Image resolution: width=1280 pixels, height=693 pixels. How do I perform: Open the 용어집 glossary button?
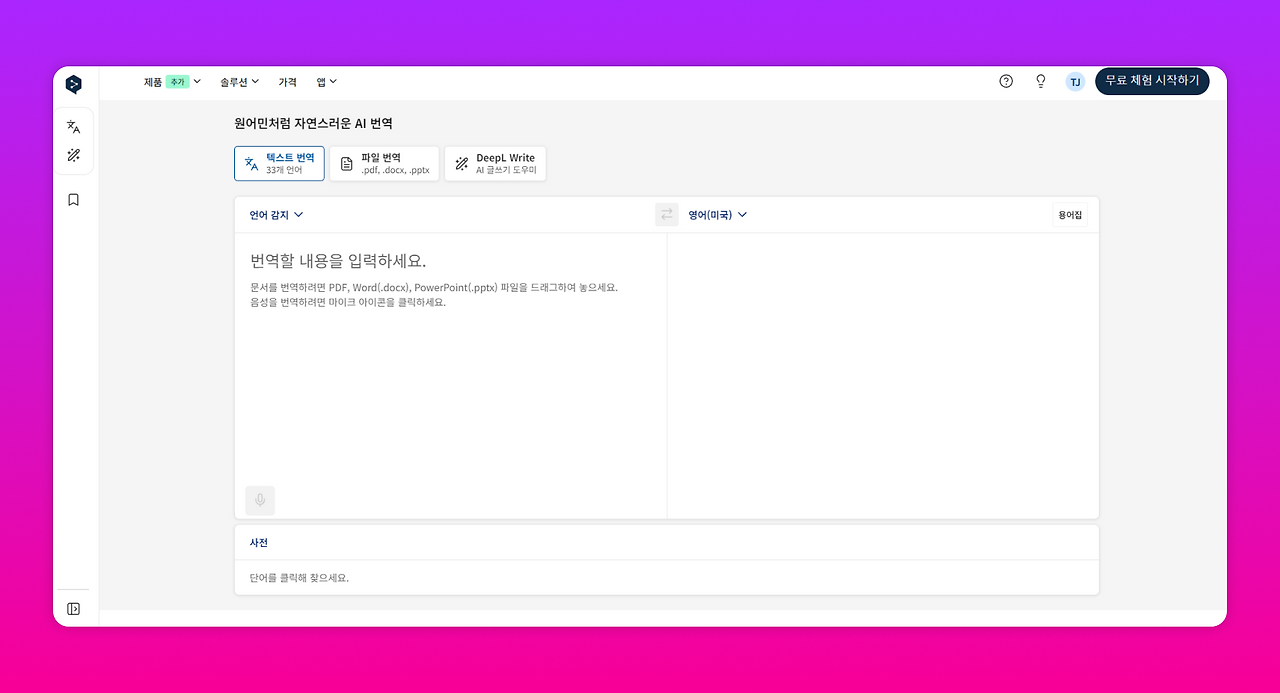(1070, 215)
